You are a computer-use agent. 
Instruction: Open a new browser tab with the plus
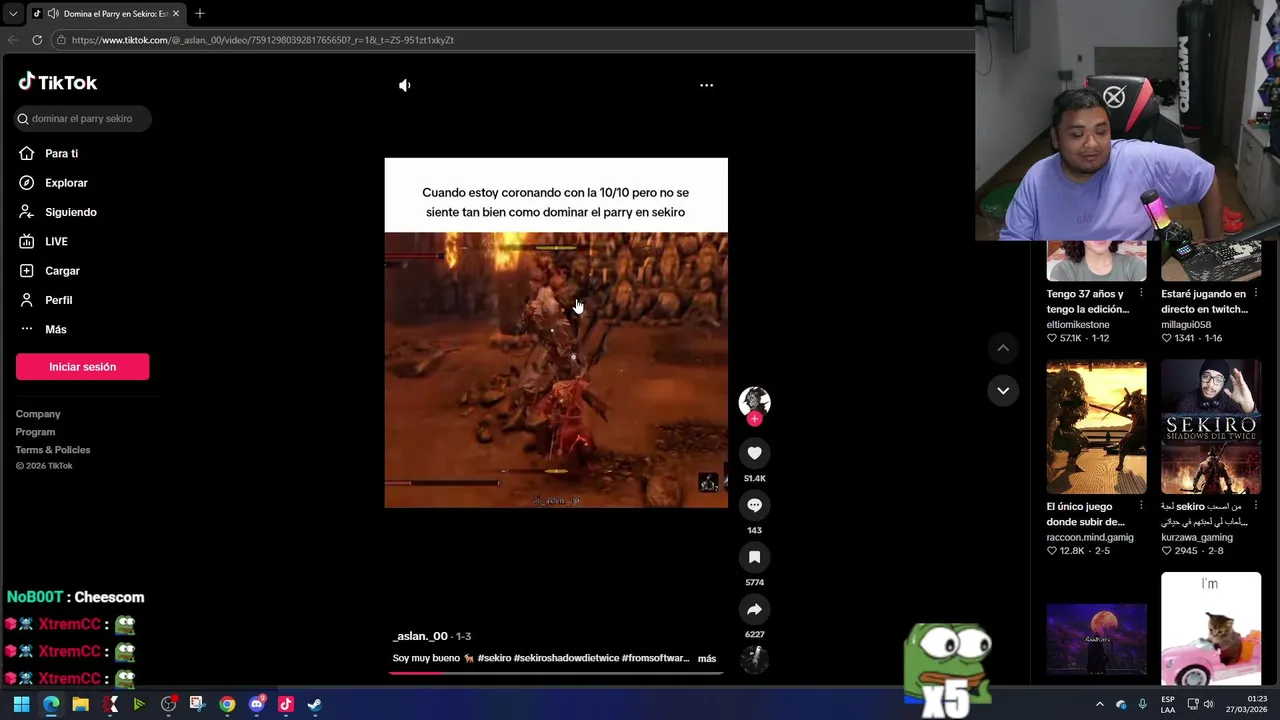[200, 14]
